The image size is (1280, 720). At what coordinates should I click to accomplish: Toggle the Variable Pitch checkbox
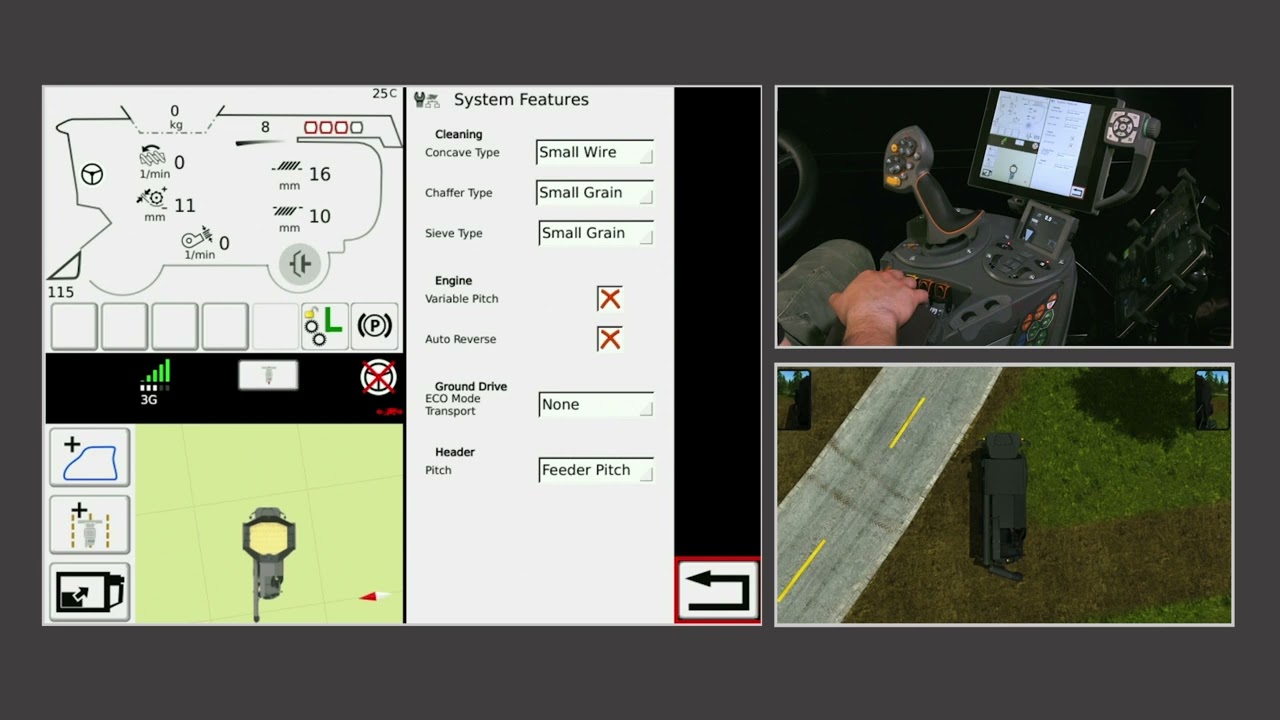(609, 298)
